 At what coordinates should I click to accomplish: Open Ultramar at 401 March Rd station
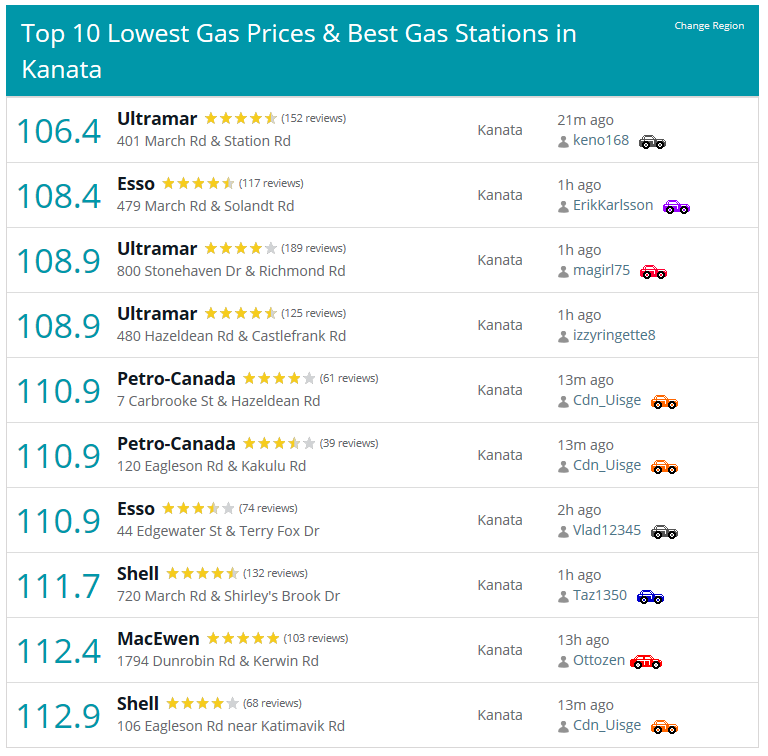tap(157, 118)
